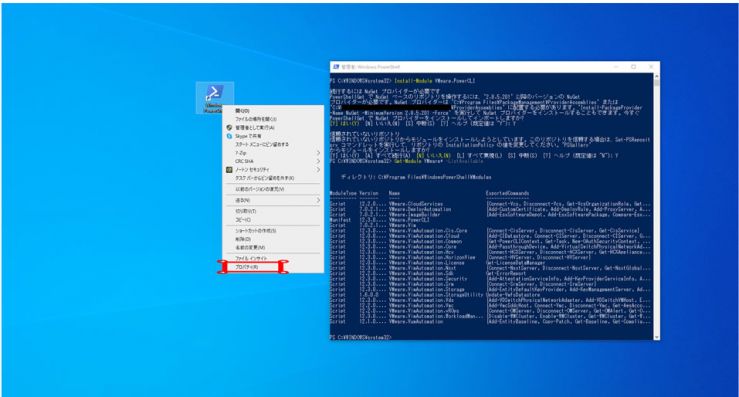
Task: Open the 7-Zip submenu entry
Action: [x=273, y=153]
